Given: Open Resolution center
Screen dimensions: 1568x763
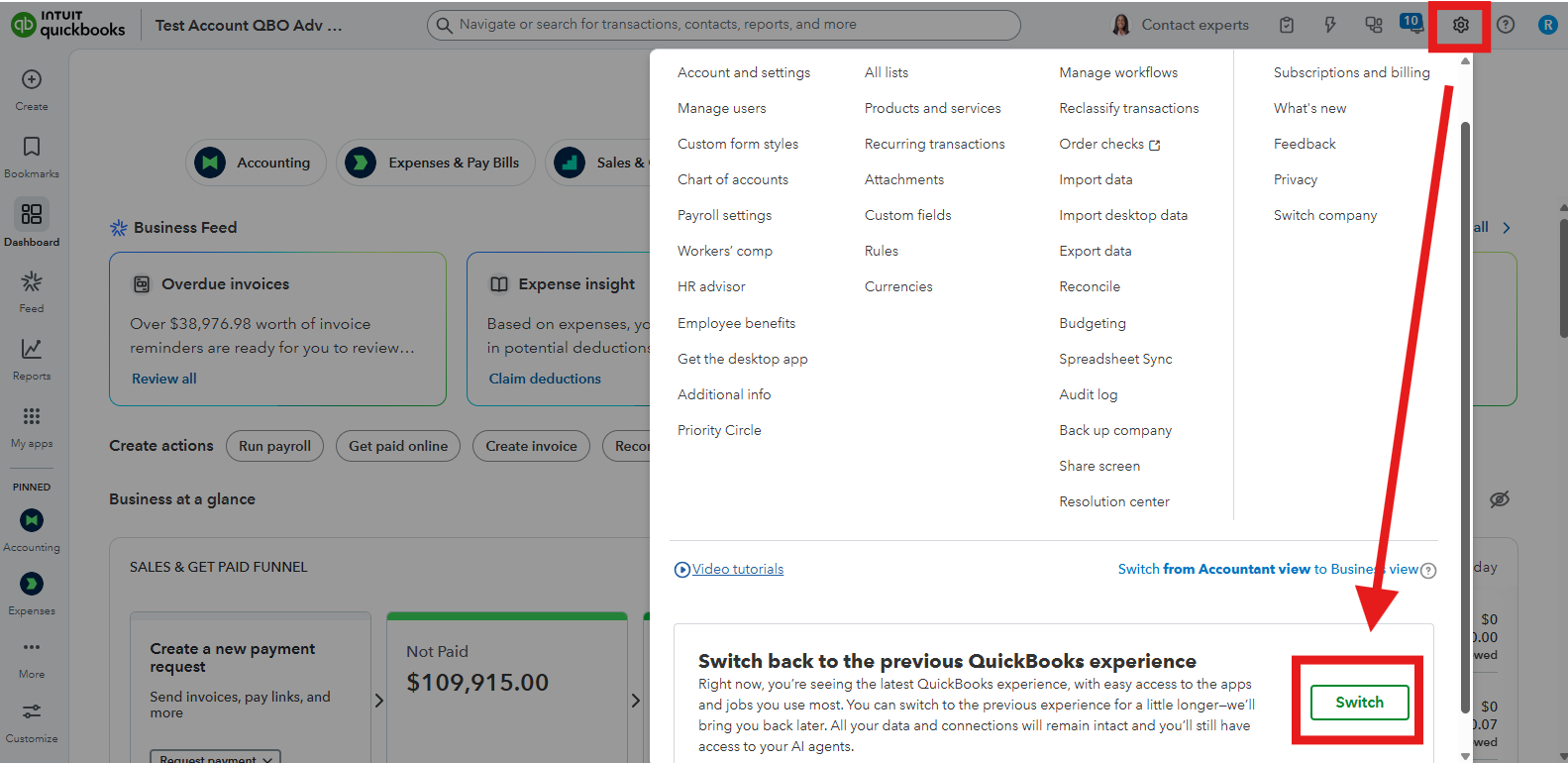Looking at the screenshot, I should pyautogui.click(x=1114, y=501).
